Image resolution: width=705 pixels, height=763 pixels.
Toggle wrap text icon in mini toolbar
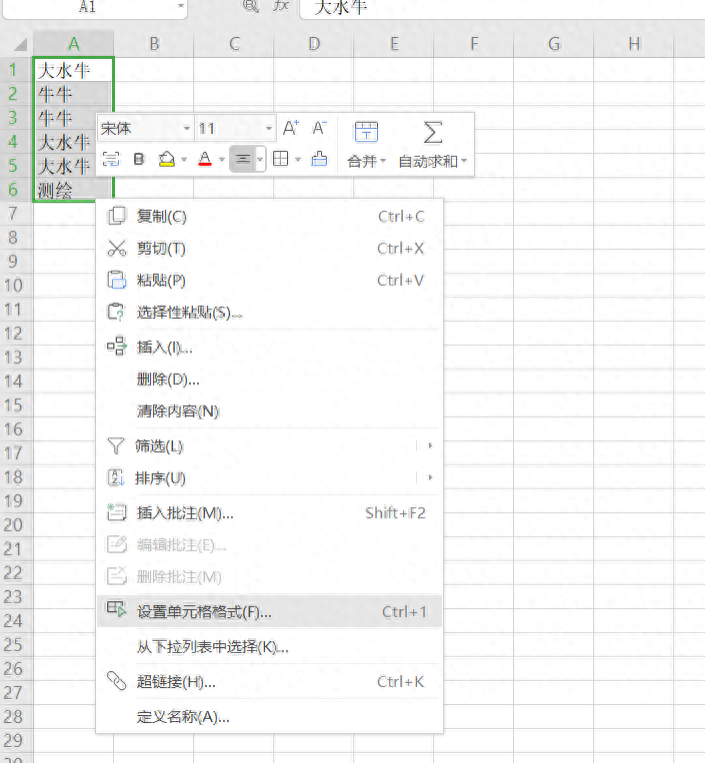(x=111, y=159)
